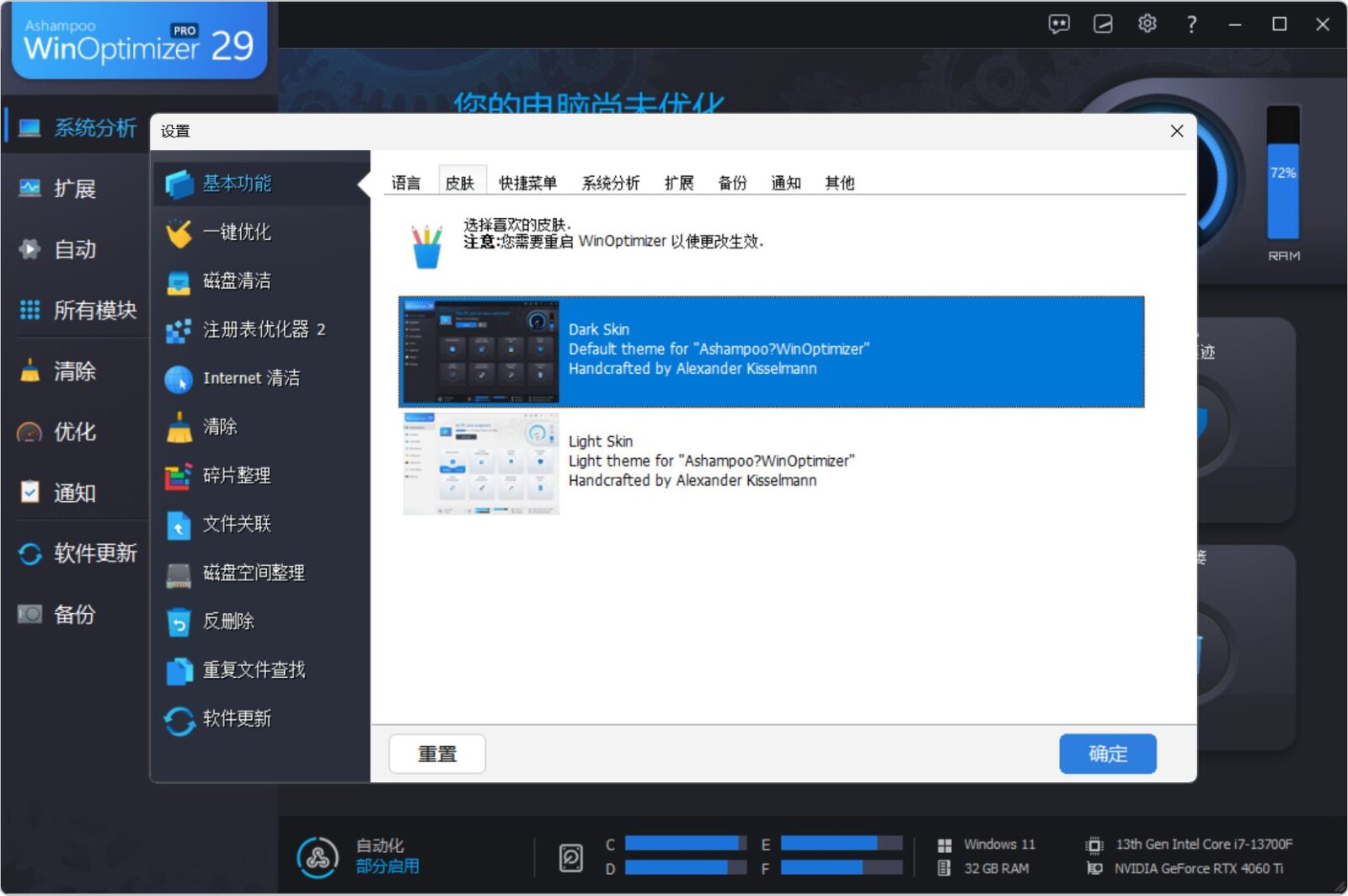
Task: Open 文件关联 settings icon
Action: pyautogui.click(x=179, y=525)
